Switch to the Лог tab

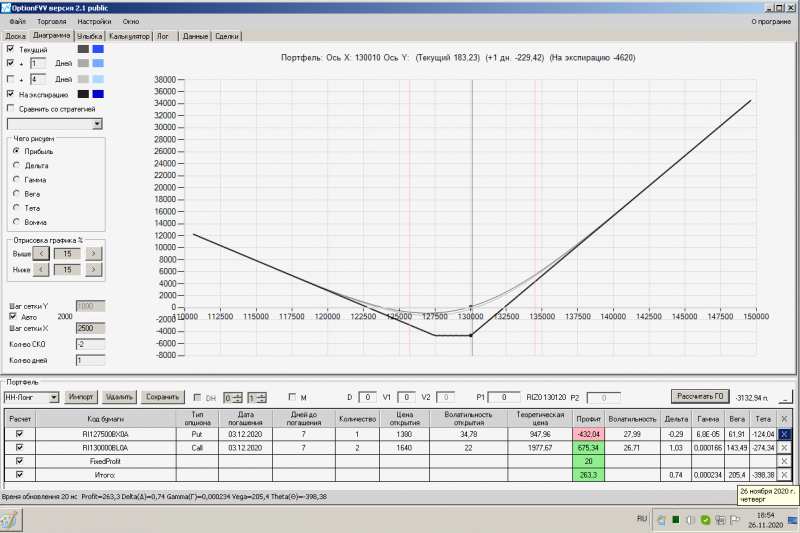pos(163,36)
